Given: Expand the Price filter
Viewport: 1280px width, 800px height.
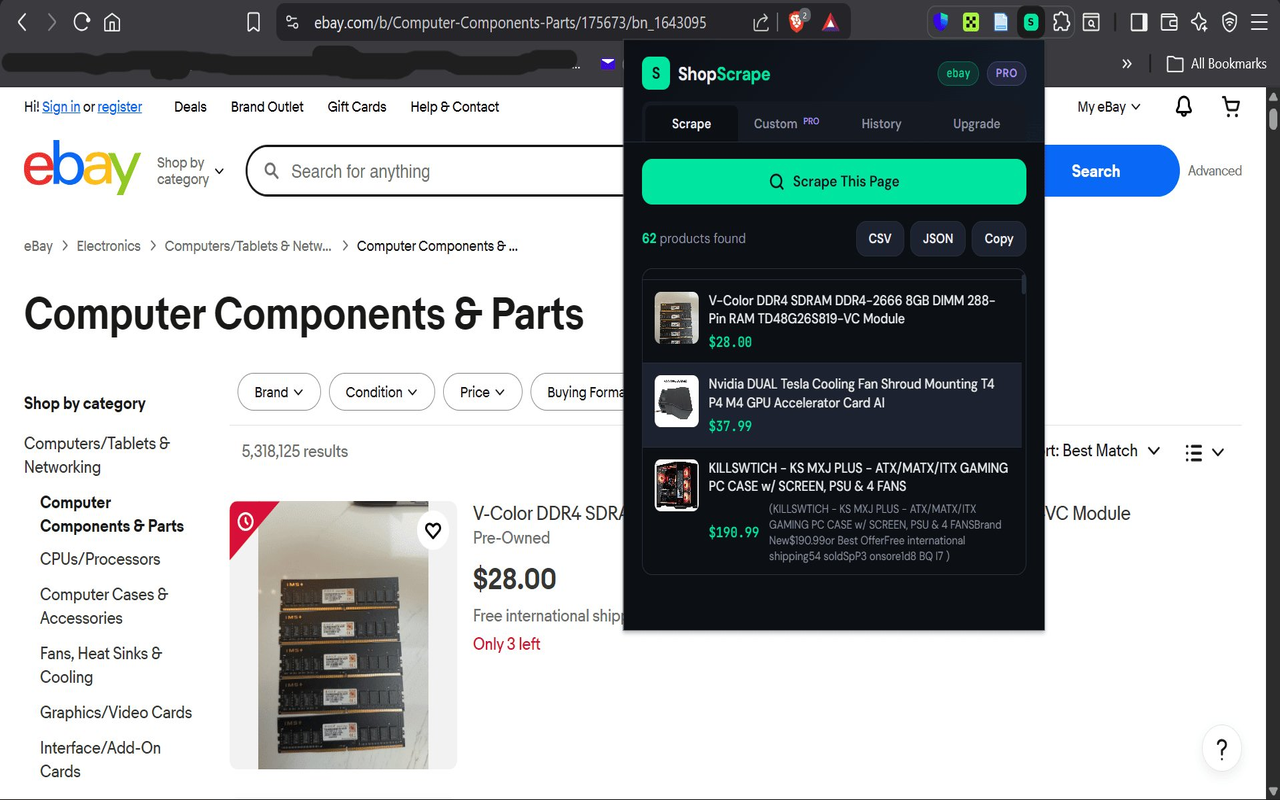Looking at the screenshot, I should point(483,392).
